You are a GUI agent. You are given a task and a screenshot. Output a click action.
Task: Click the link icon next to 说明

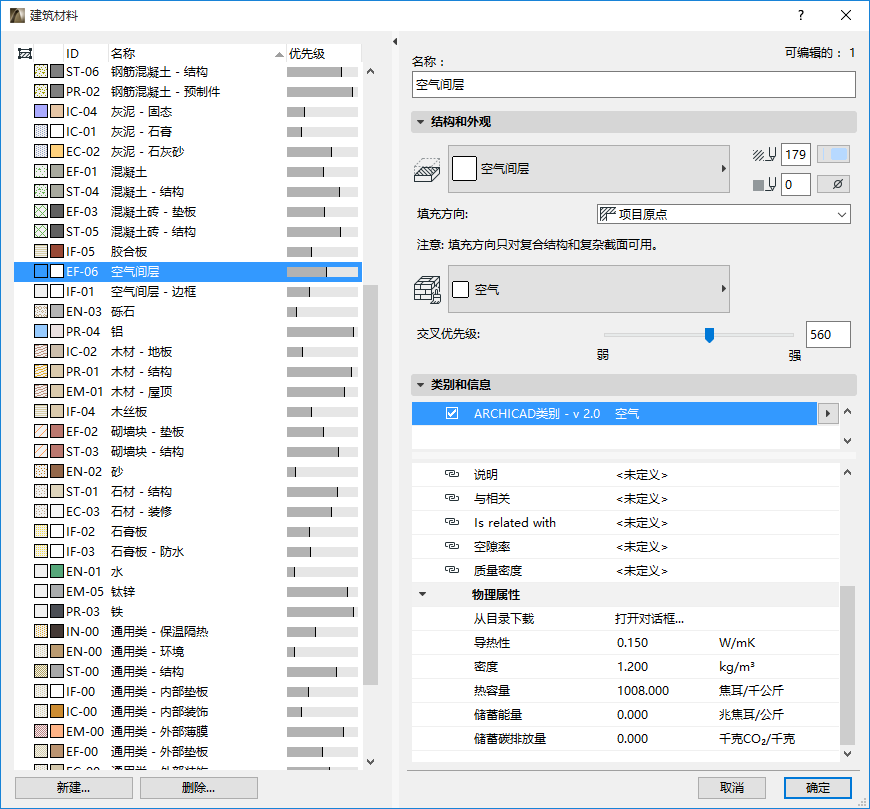click(x=451, y=475)
